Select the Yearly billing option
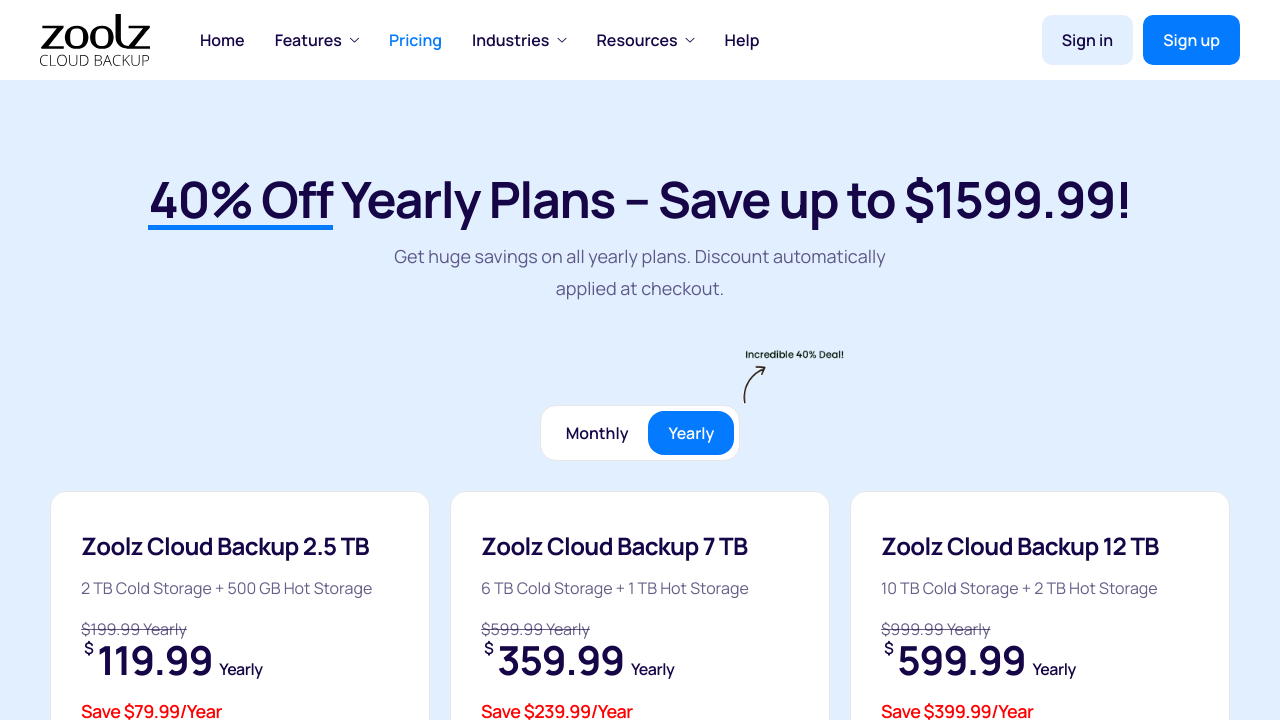The width and height of the screenshot is (1280, 720). [691, 433]
